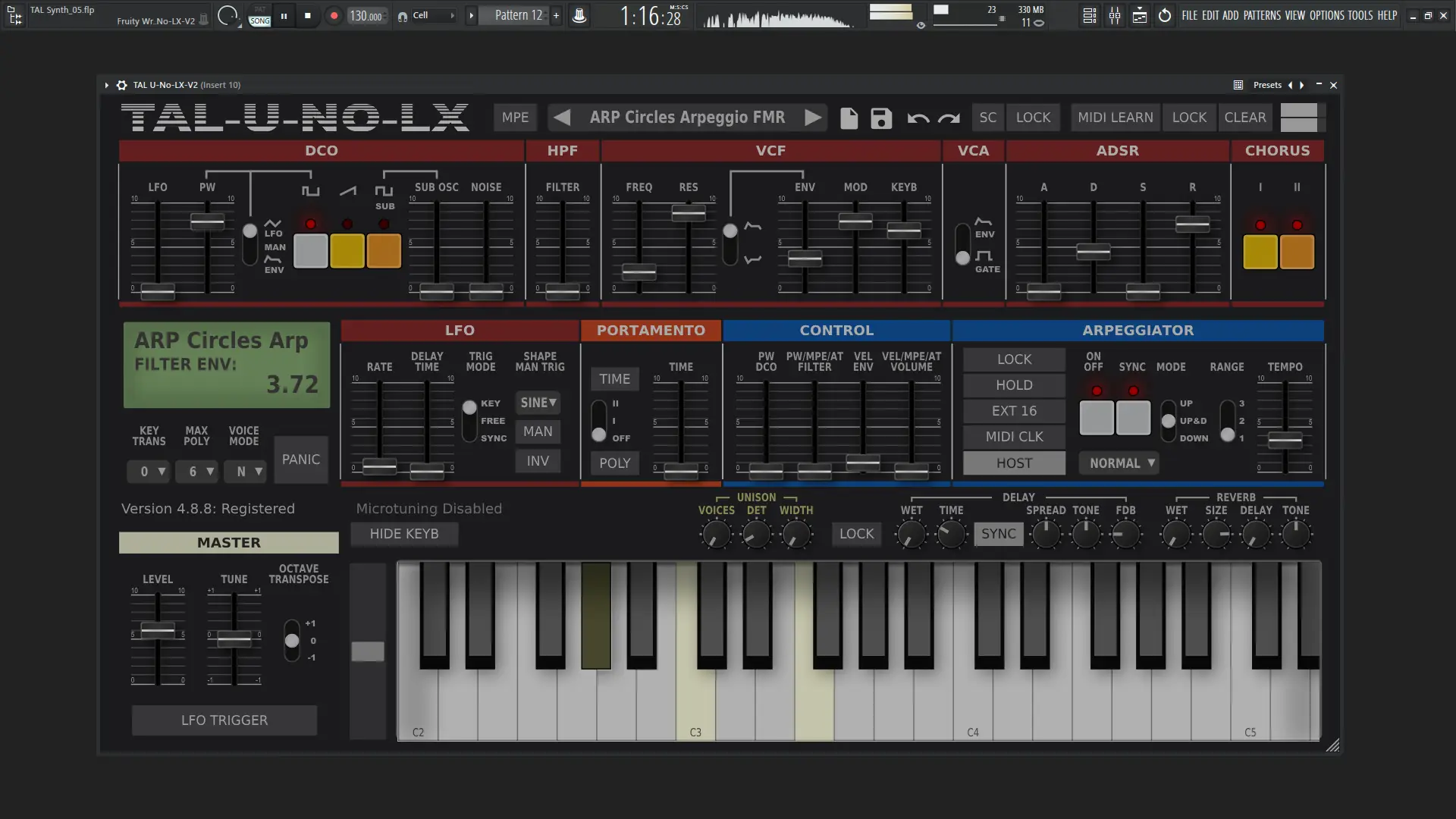The image size is (1456, 819).
Task: Open the PATTERNS menu
Action: pyautogui.click(x=1262, y=15)
